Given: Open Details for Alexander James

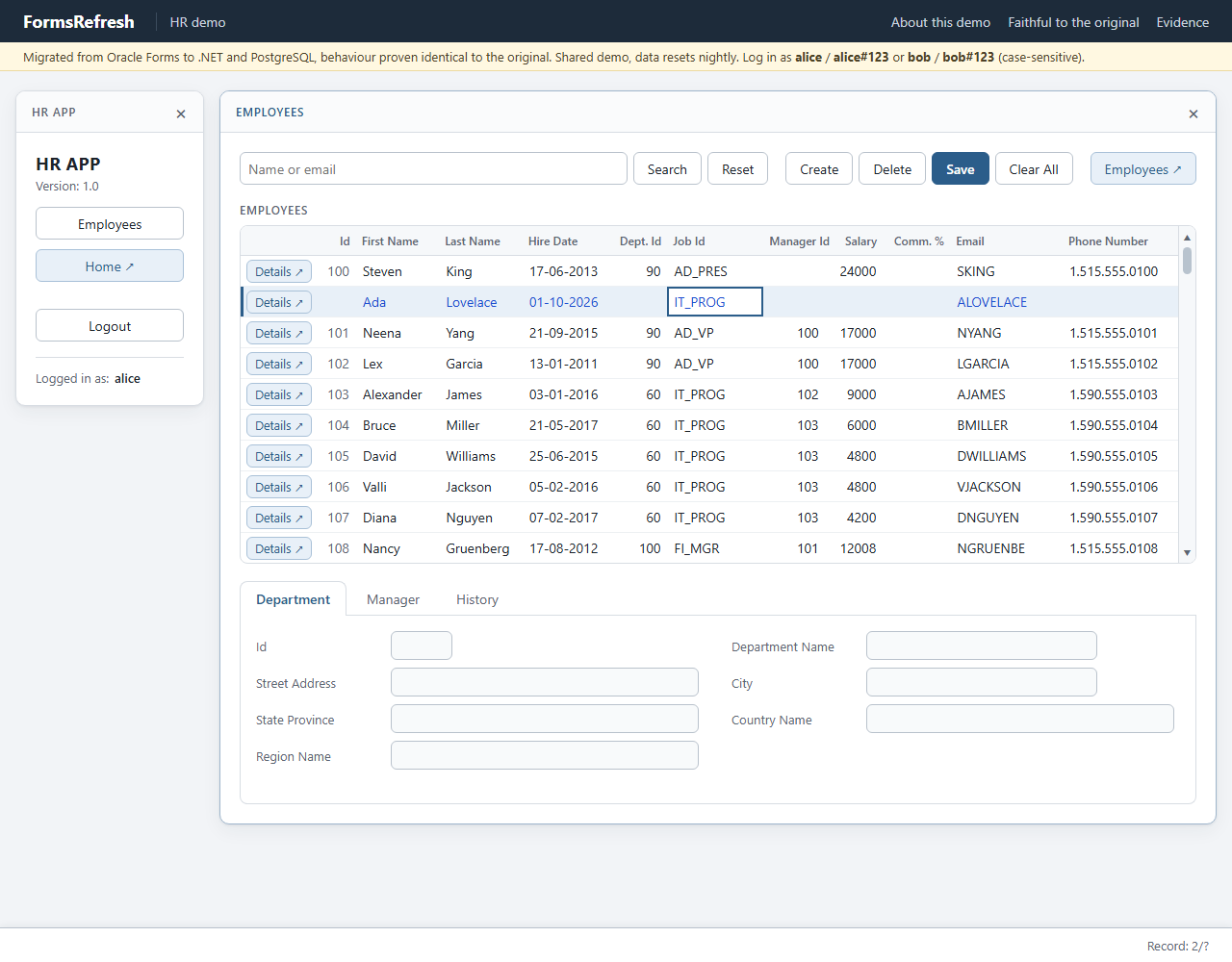Looking at the screenshot, I should click(x=279, y=394).
